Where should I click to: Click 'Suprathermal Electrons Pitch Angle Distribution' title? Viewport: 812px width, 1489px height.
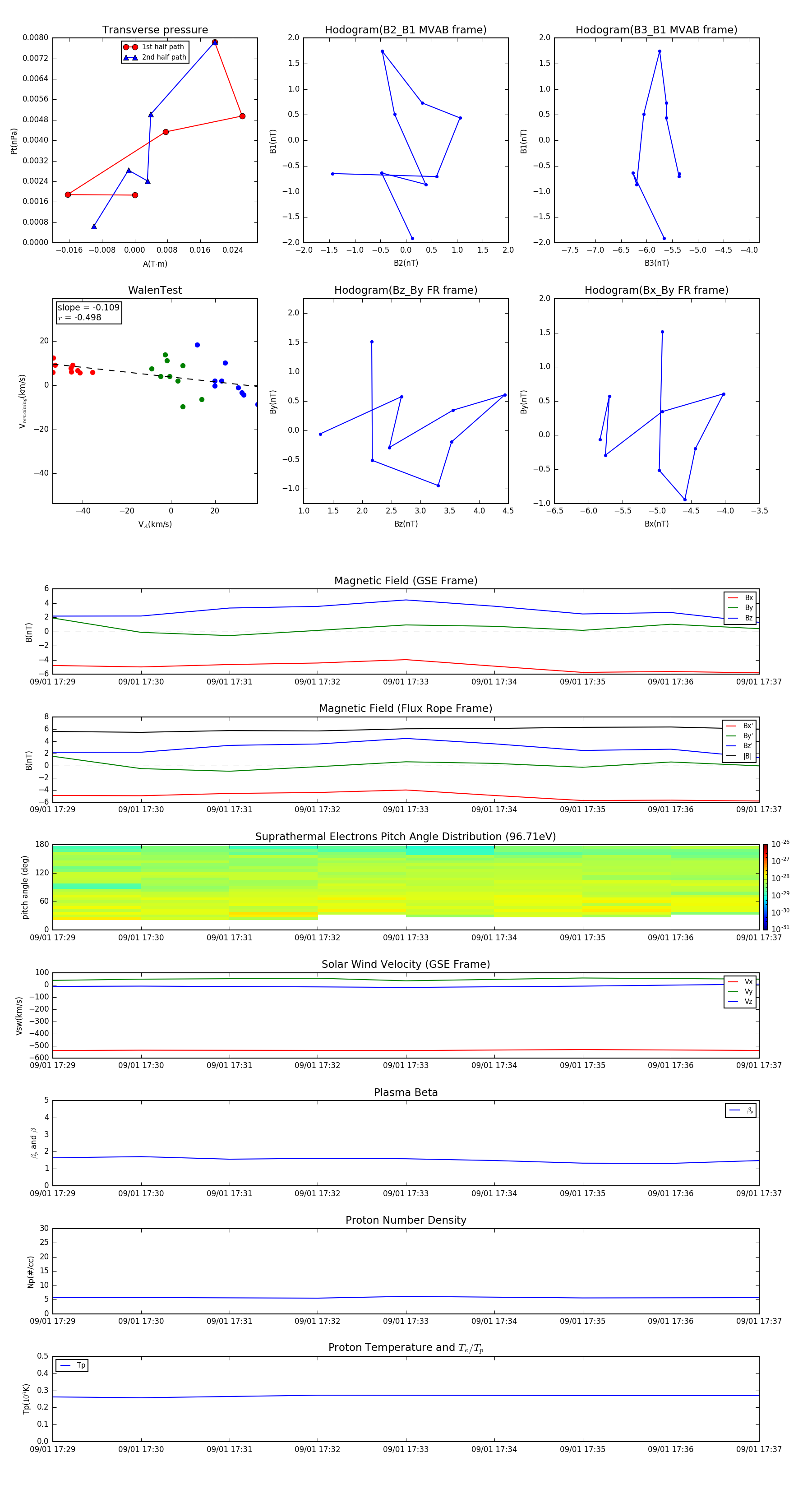(406, 837)
